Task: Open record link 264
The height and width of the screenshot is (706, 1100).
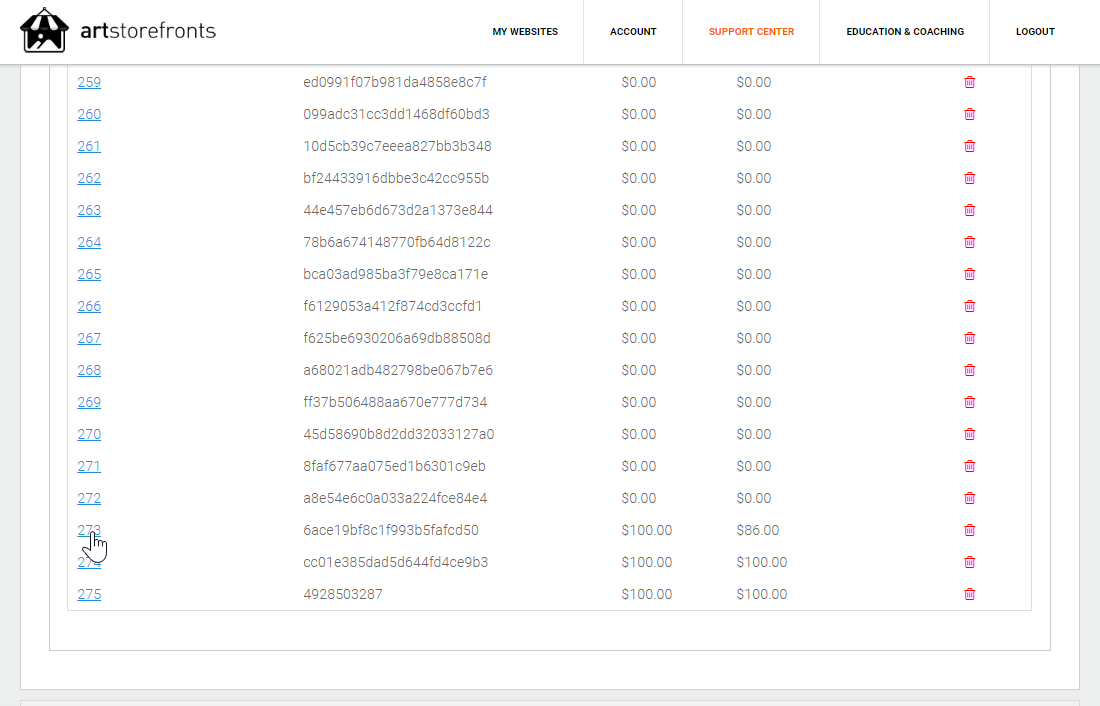Action: tap(89, 242)
